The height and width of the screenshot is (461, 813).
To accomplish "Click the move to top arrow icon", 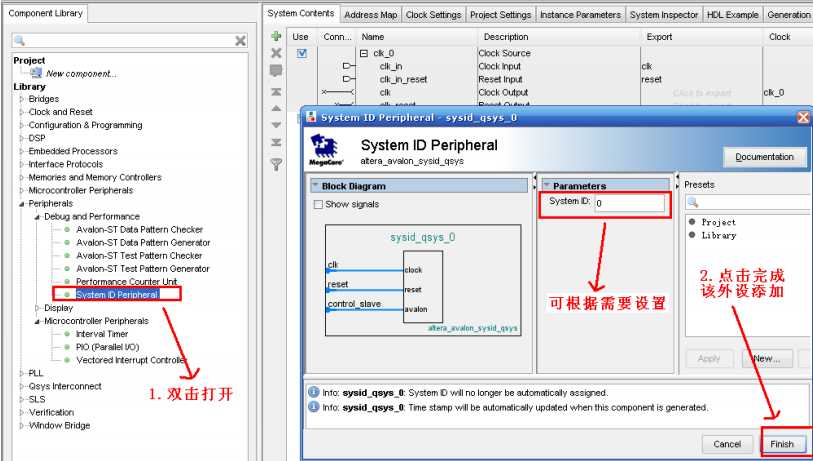I will [x=276, y=92].
